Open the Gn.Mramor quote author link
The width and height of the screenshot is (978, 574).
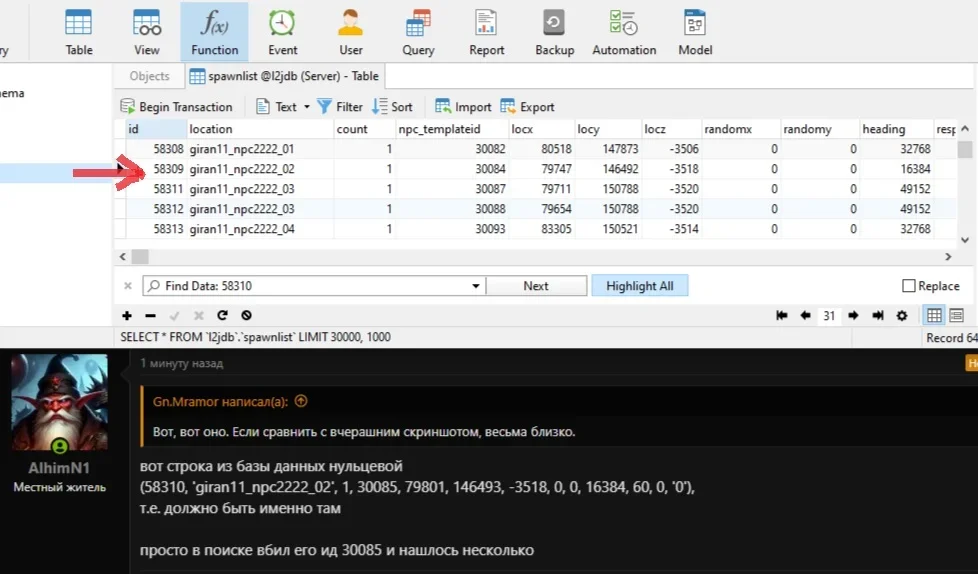[220, 402]
